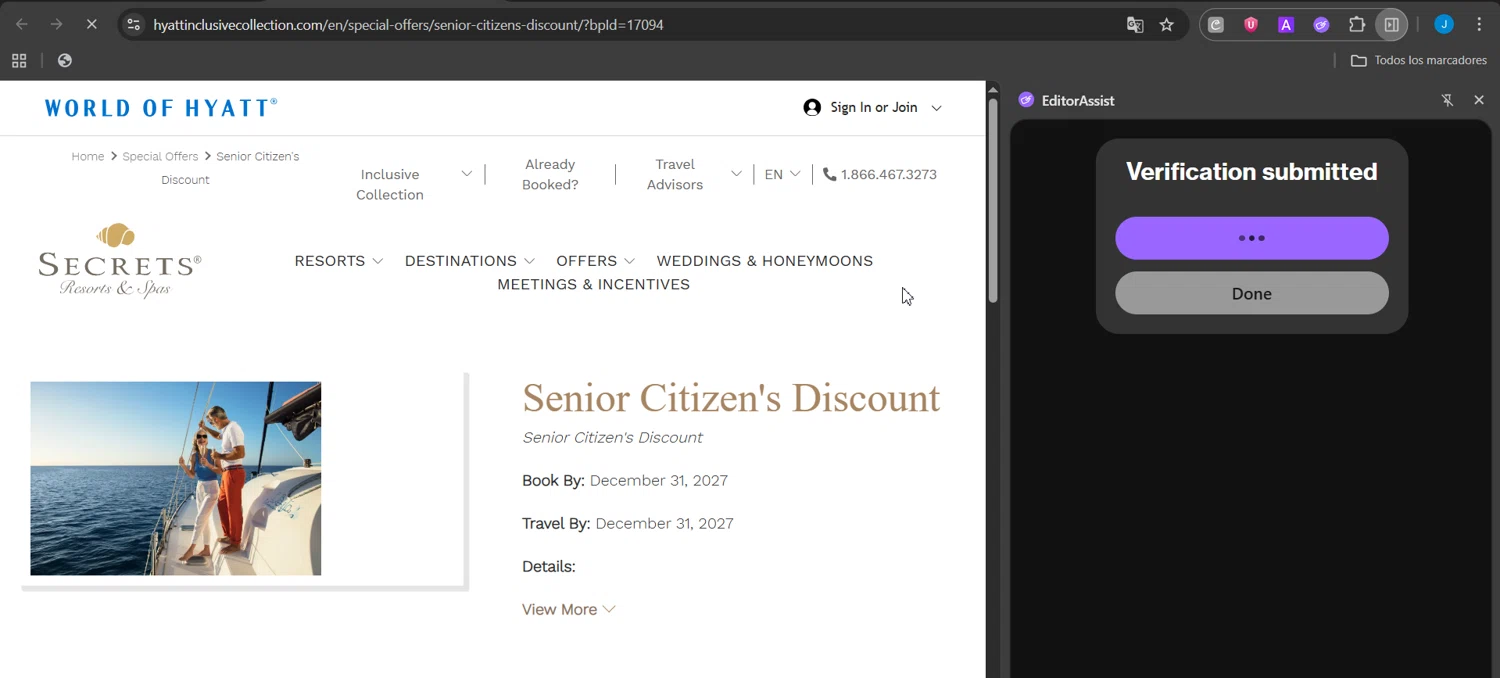This screenshot has width=1500, height=678.
Task: Open the EN language selector
Action: 782,174
